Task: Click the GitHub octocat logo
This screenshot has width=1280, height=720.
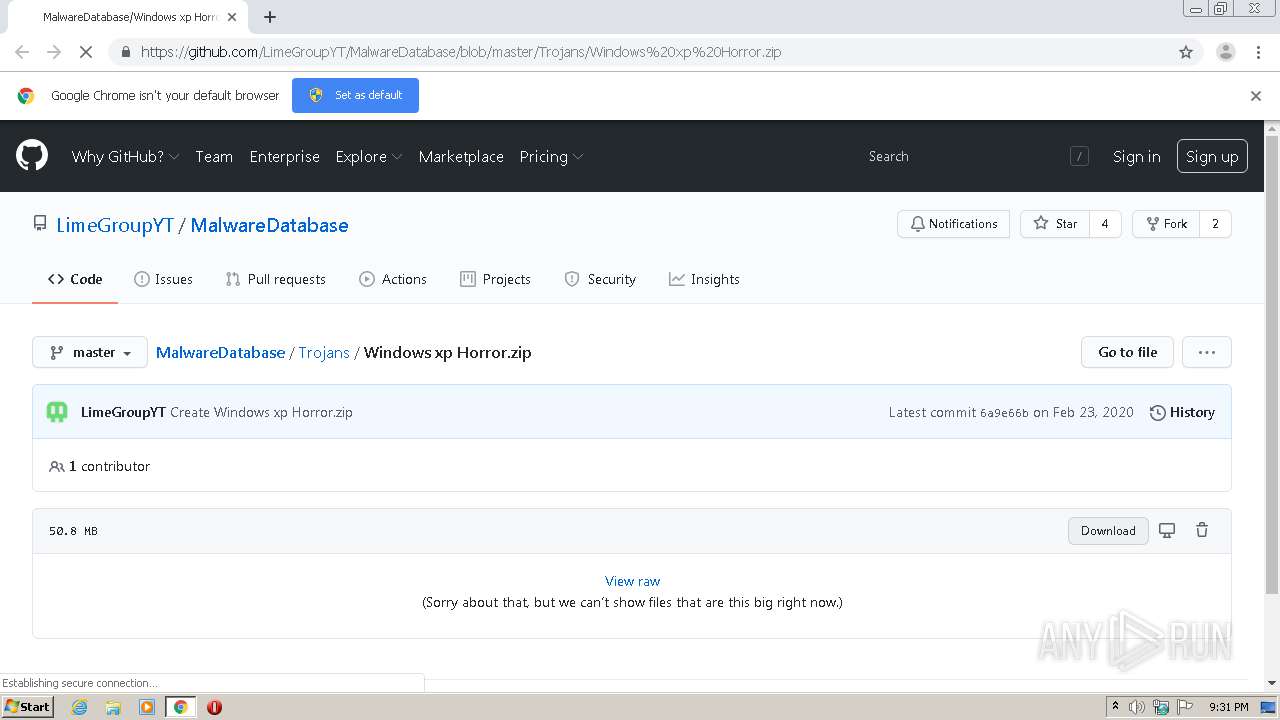Action: (x=32, y=156)
